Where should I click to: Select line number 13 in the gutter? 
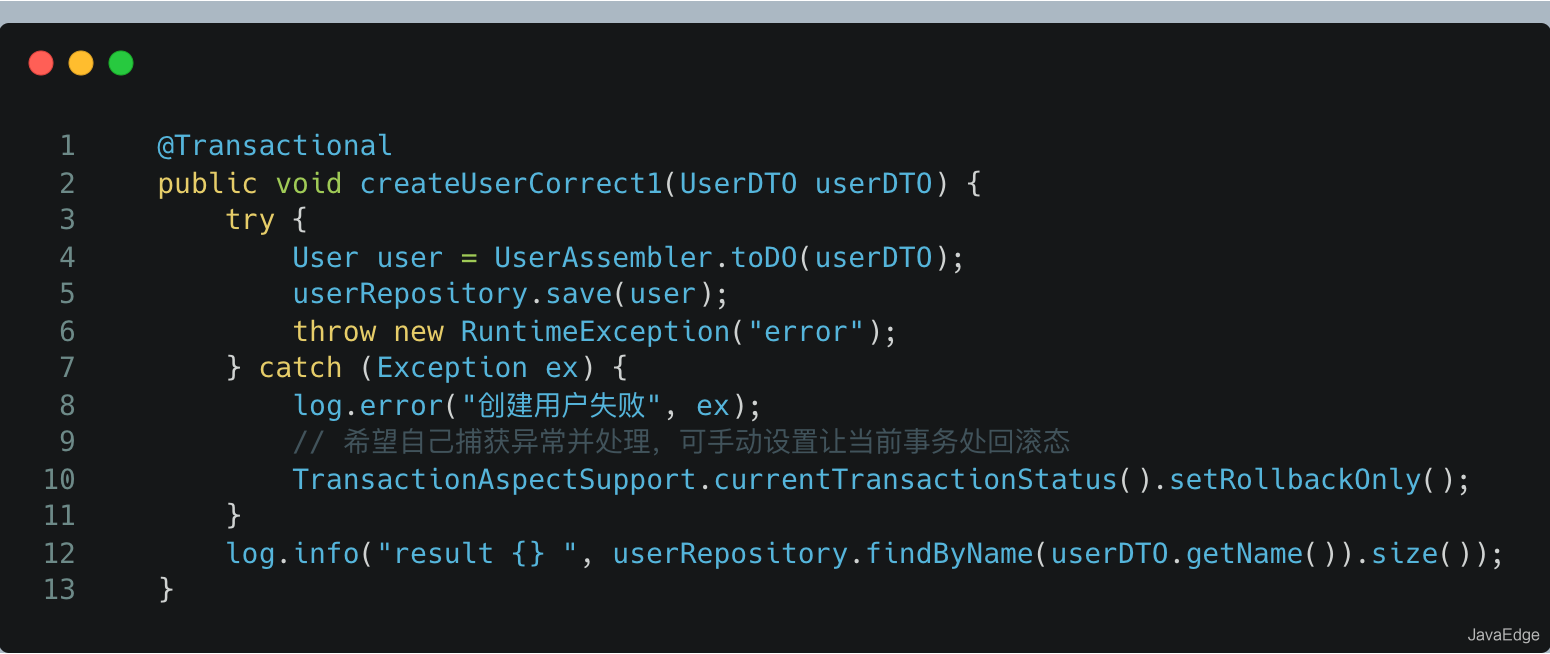pyautogui.click(x=60, y=589)
